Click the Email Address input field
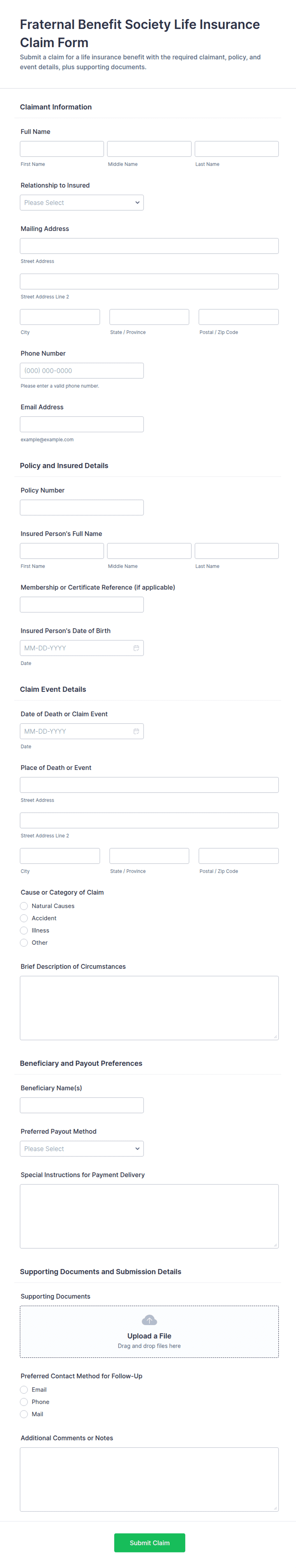This screenshot has width=296, height=1568. pyautogui.click(x=81, y=424)
